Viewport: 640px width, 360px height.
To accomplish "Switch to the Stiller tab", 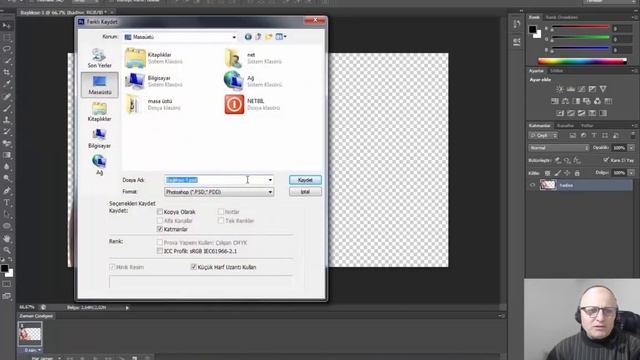I will (x=556, y=71).
